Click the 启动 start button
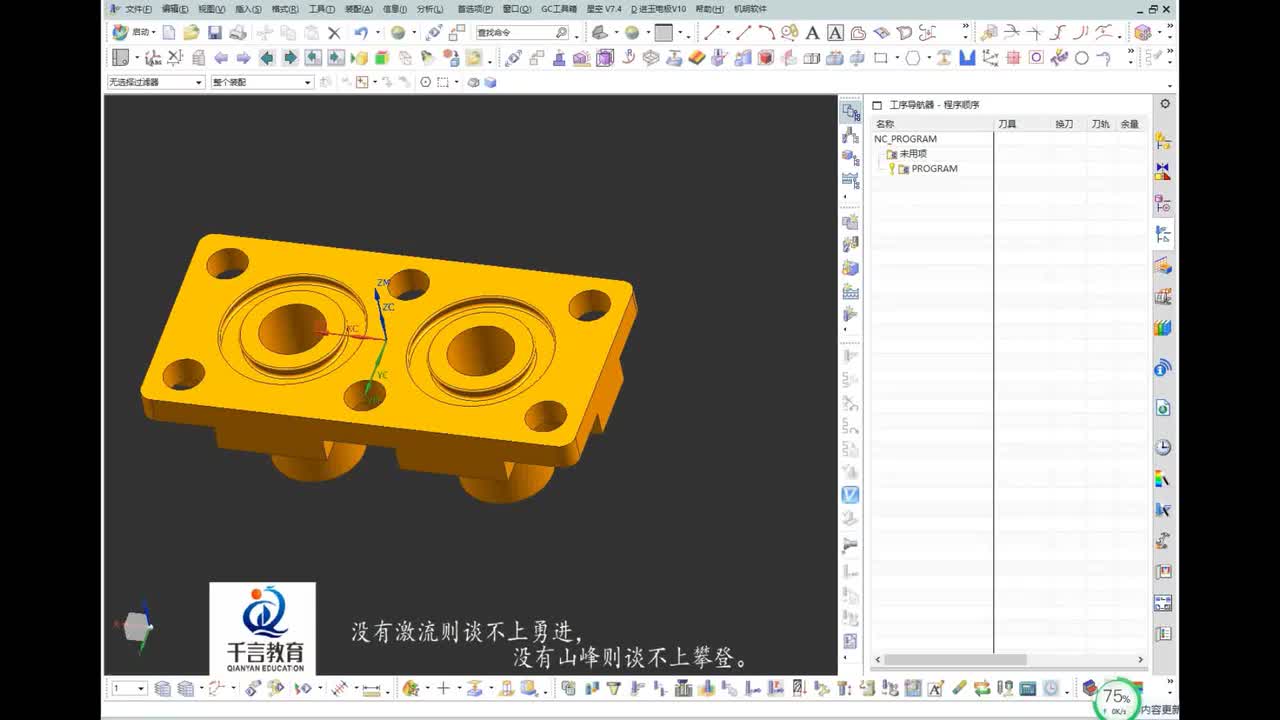The image size is (1280, 720). tap(133, 33)
